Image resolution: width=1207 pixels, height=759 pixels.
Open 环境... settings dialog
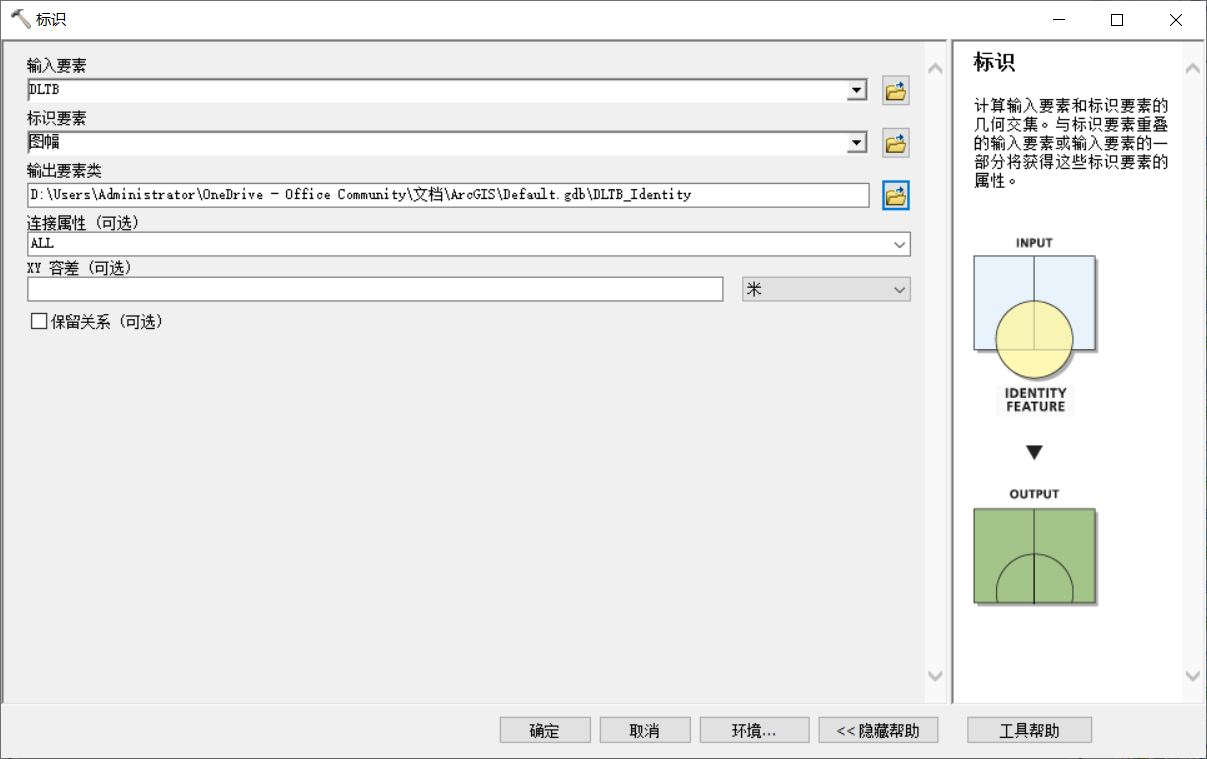754,729
